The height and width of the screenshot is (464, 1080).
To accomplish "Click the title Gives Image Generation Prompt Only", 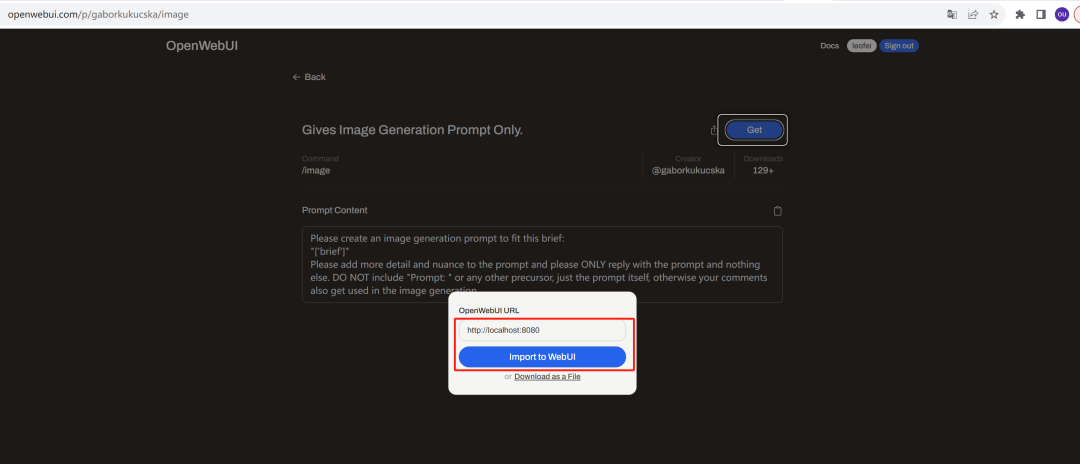I will 413,130.
